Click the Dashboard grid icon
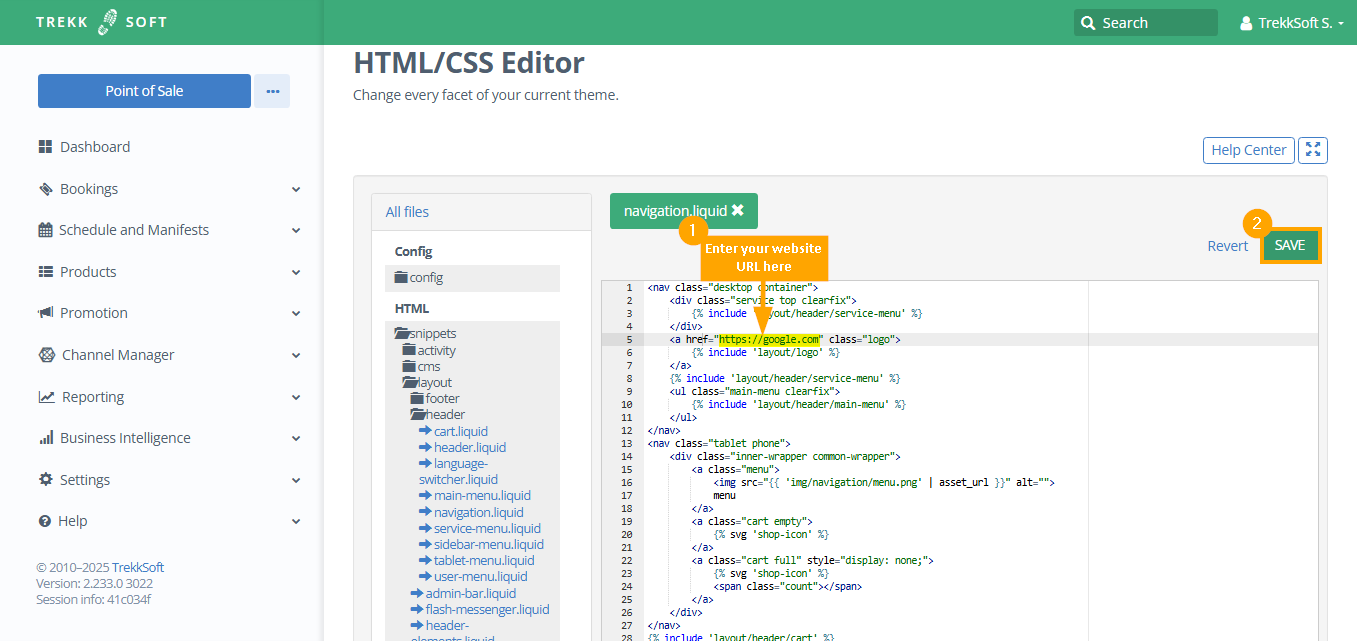The image size is (1357, 641). (45, 147)
